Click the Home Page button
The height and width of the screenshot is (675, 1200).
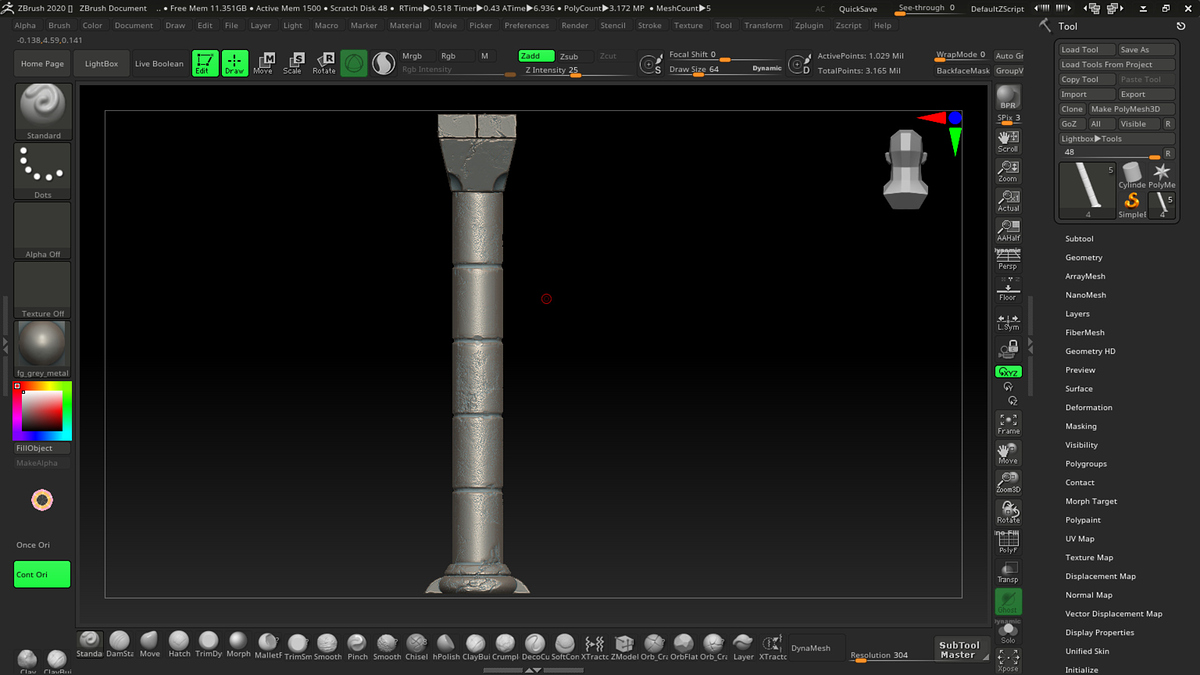(42, 64)
